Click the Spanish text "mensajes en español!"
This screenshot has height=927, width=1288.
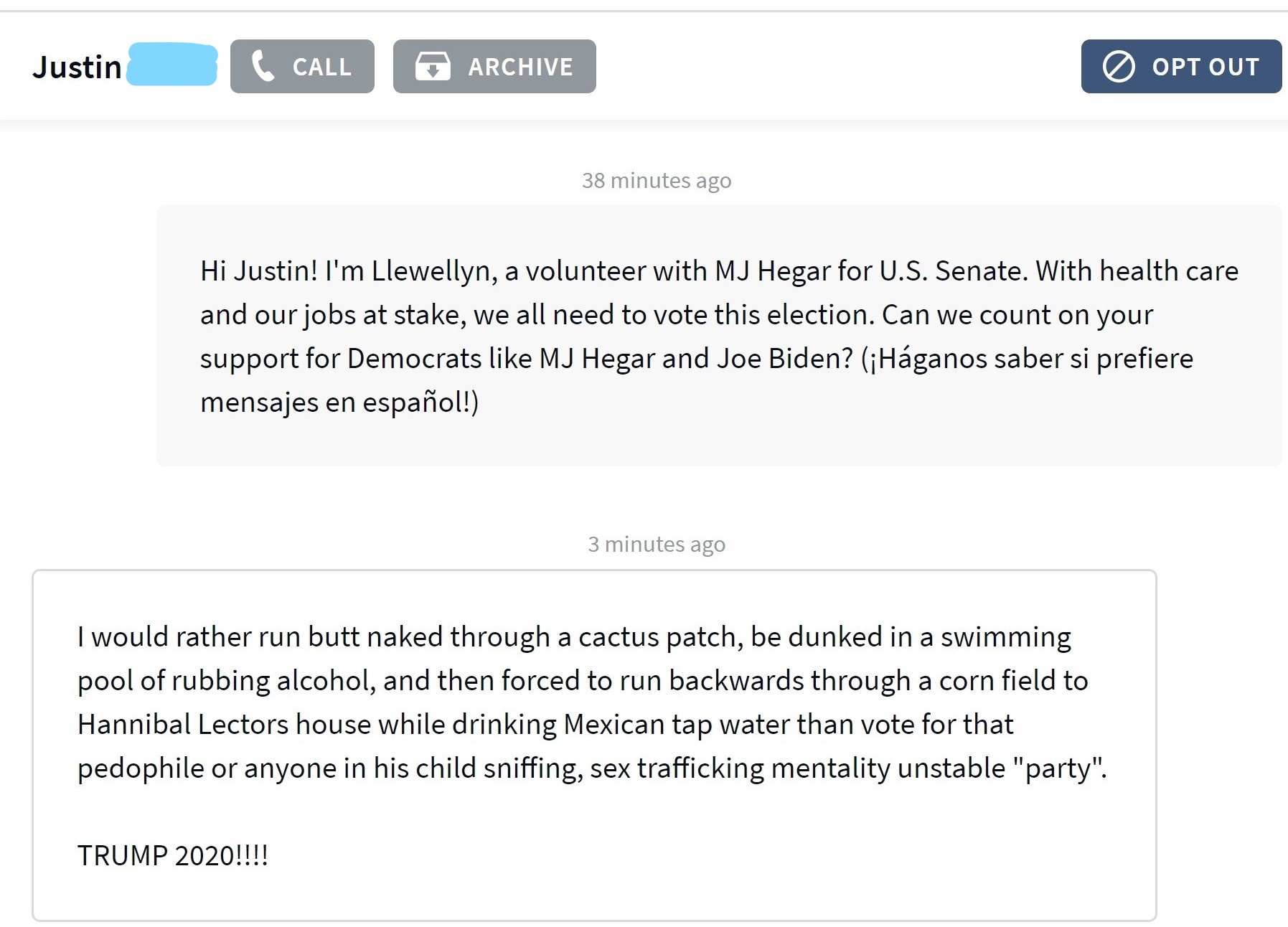339,403
